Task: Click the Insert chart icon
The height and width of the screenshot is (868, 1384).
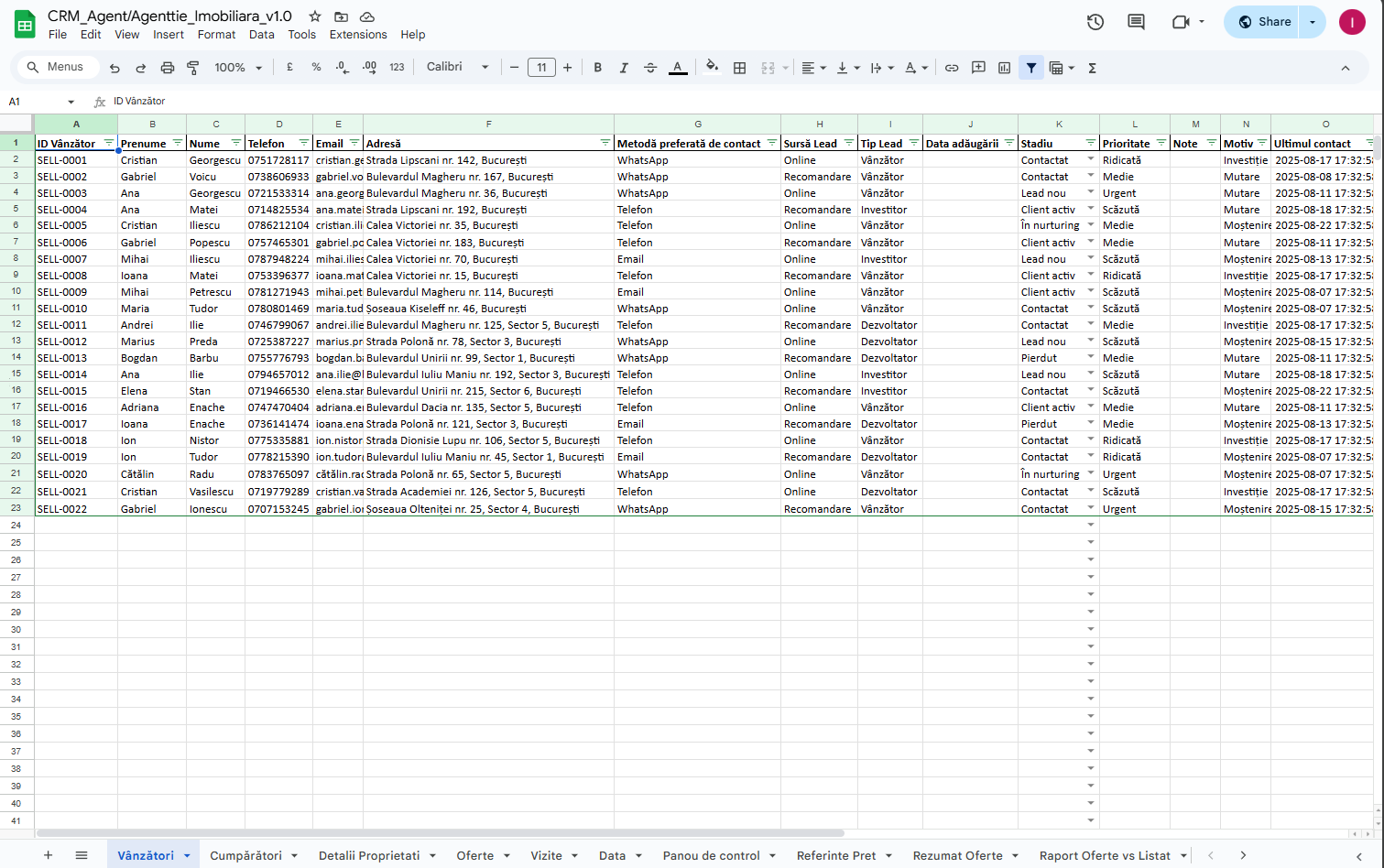Action: pyautogui.click(x=1004, y=68)
